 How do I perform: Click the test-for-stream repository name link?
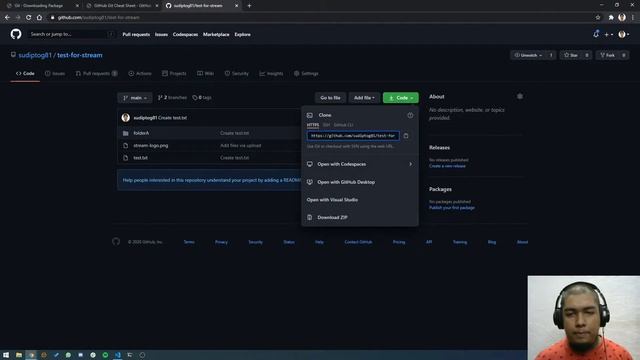click(80, 55)
